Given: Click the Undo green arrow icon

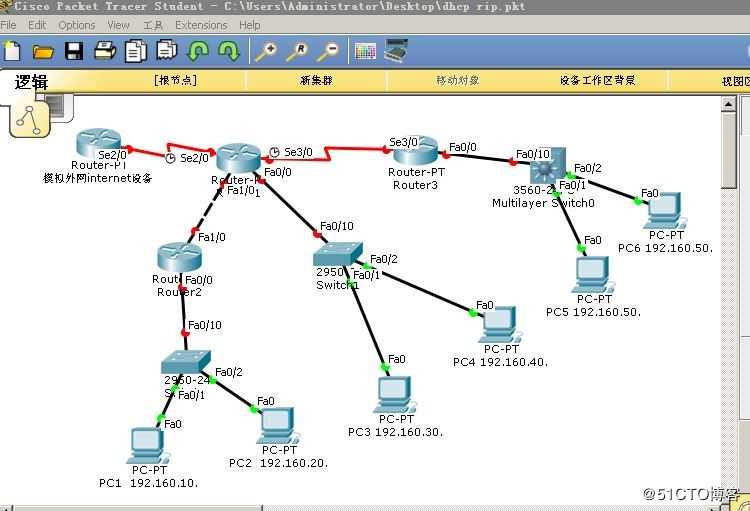Looking at the screenshot, I should 198,51.
